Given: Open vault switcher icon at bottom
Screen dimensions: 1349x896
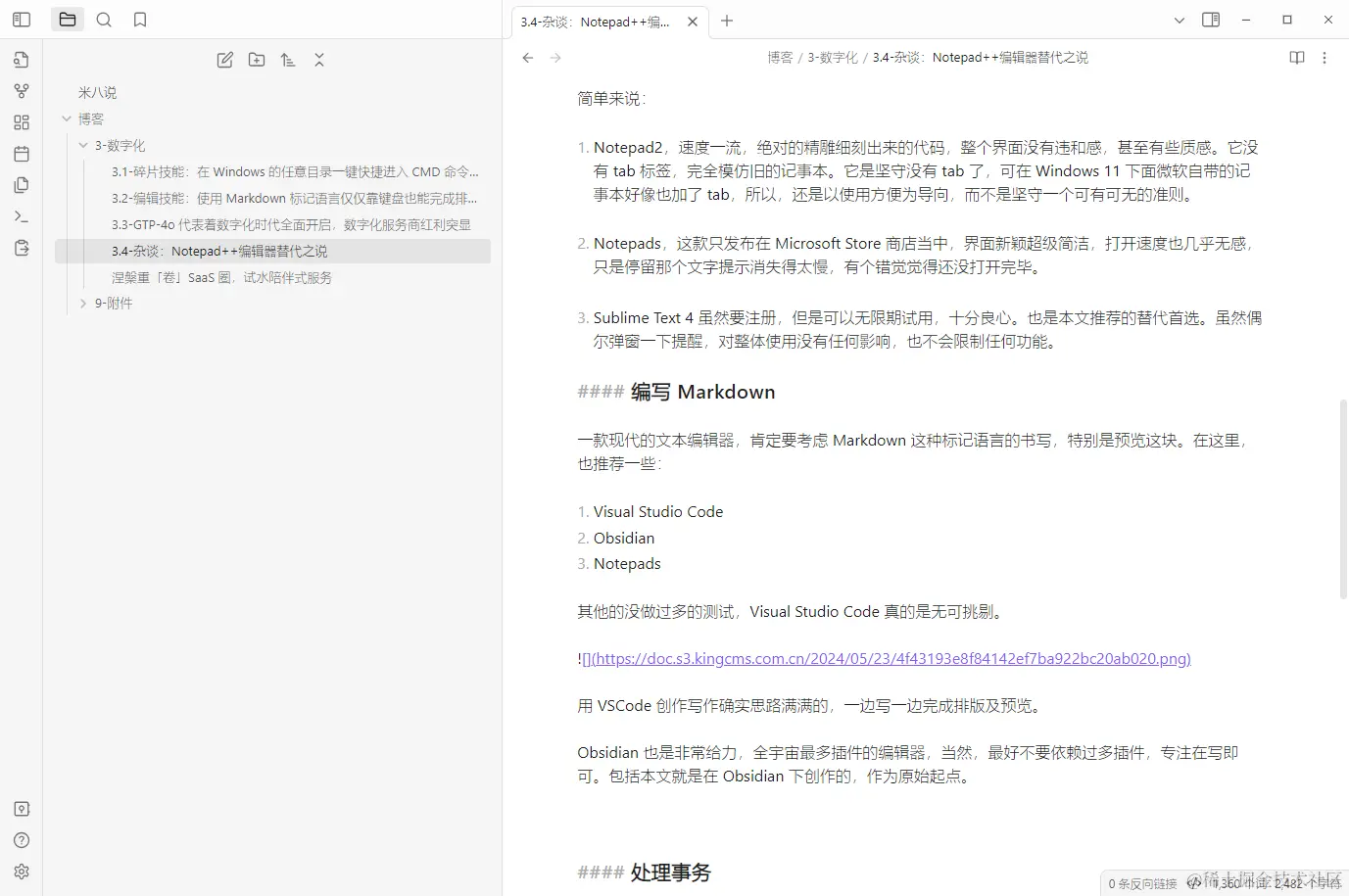Looking at the screenshot, I should point(22,809).
